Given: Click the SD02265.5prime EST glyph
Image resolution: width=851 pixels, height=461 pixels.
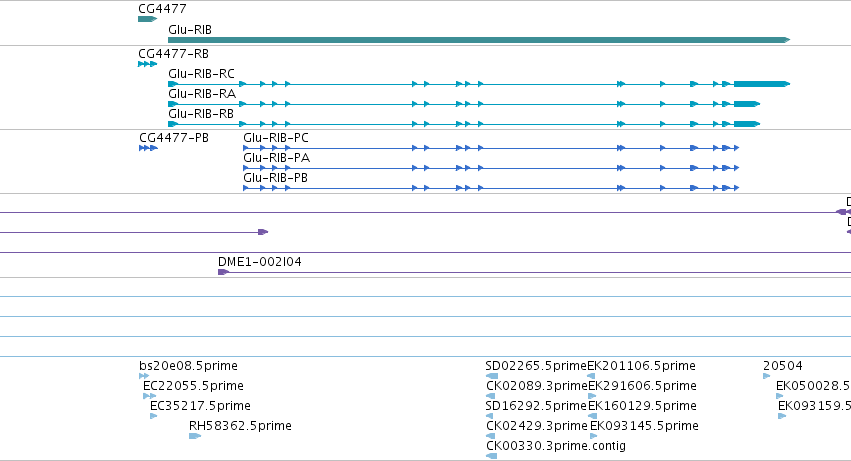Looking at the screenshot, I should point(492,376).
